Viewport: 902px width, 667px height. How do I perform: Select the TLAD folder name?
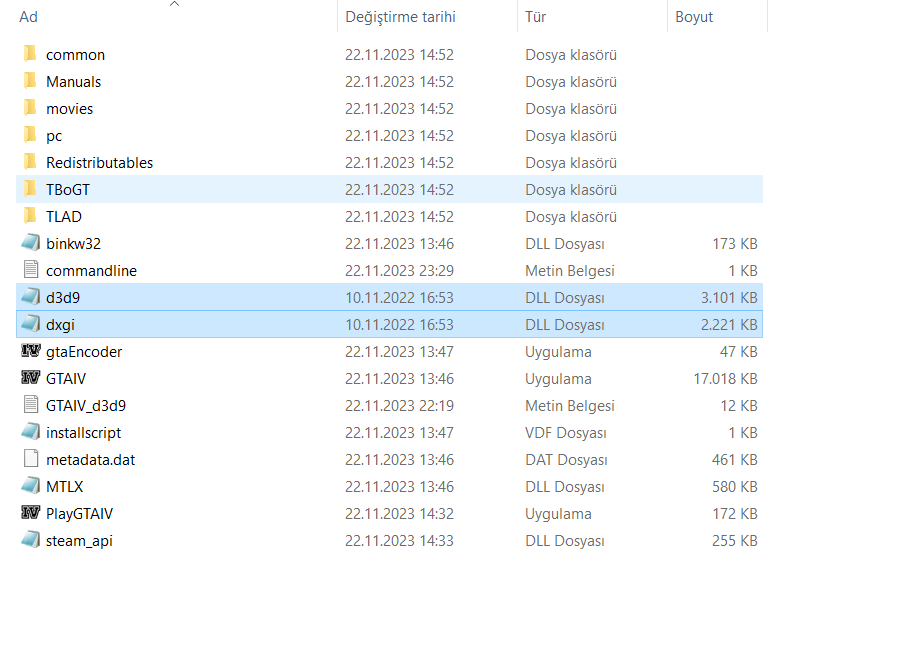tap(64, 217)
